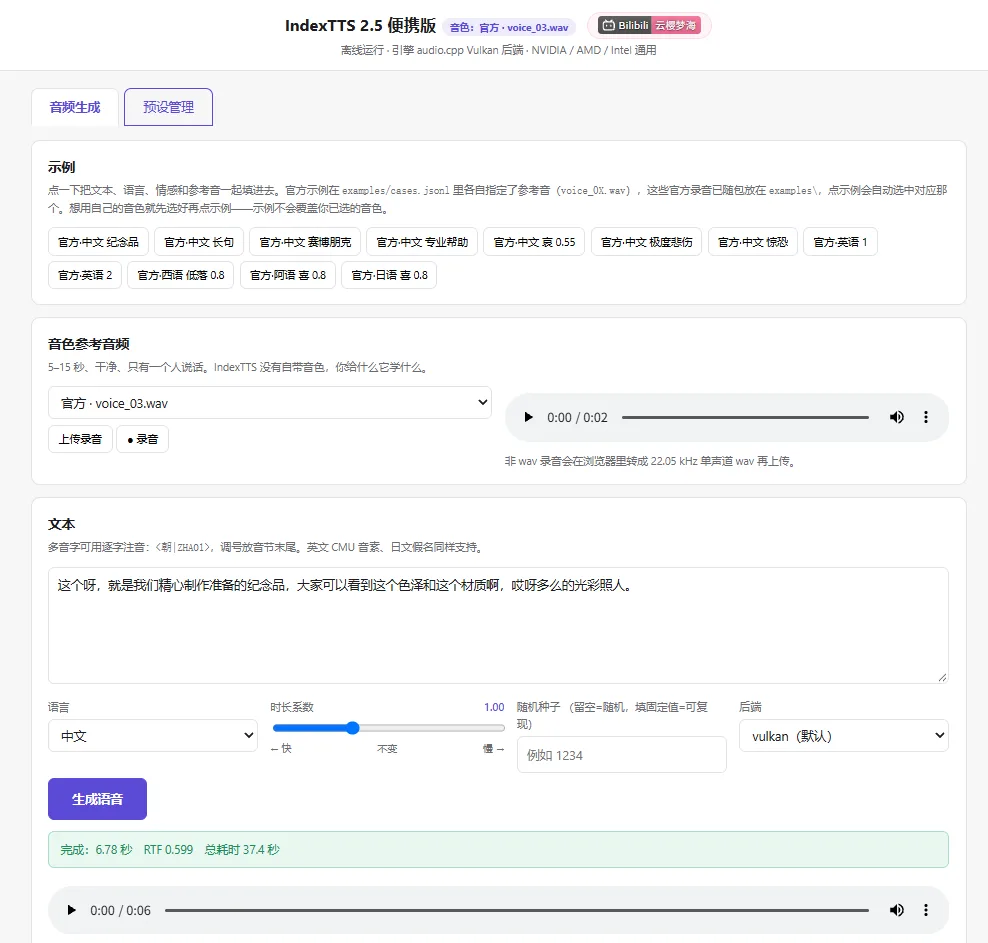Click the 不变 slider midpoint label
This screenshot has width=988, height=943.
(x=387, y=748)
